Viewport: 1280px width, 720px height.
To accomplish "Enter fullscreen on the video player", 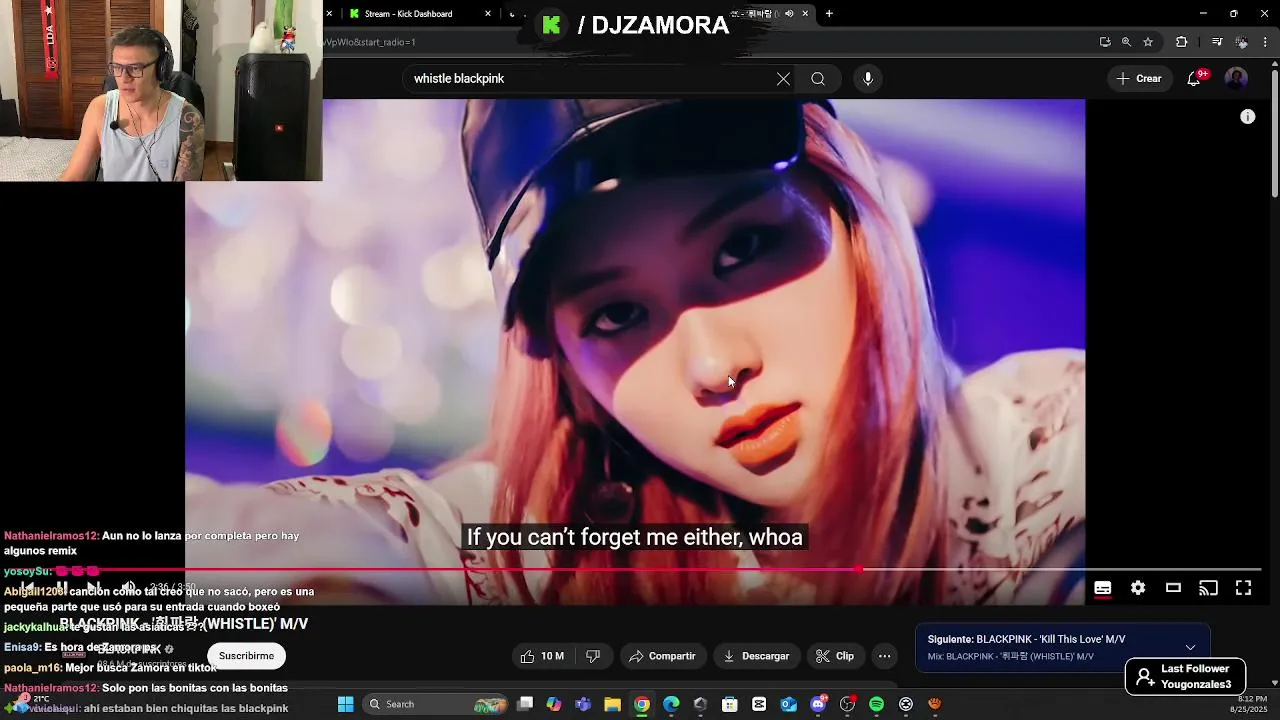I will pyautogui.click(x=1243, y=588).
